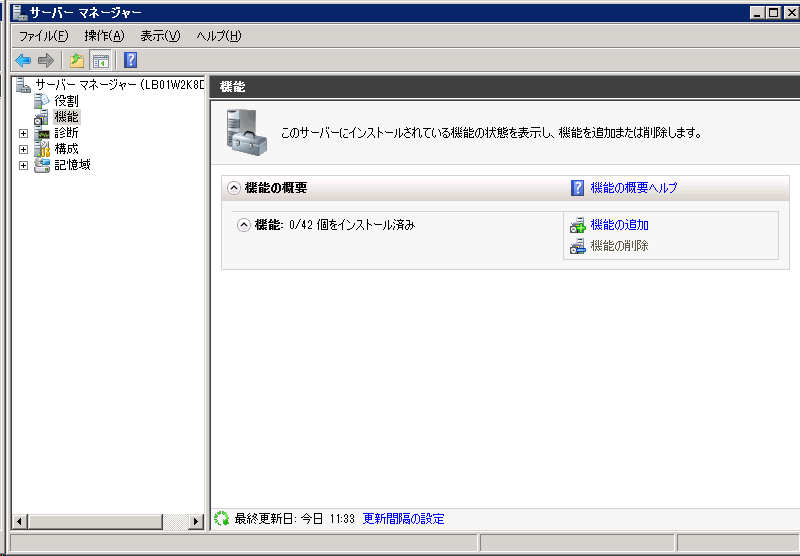Click the 機能 tree icon
The height and width of the screenshot is (556, 800).
coord(41,117)
